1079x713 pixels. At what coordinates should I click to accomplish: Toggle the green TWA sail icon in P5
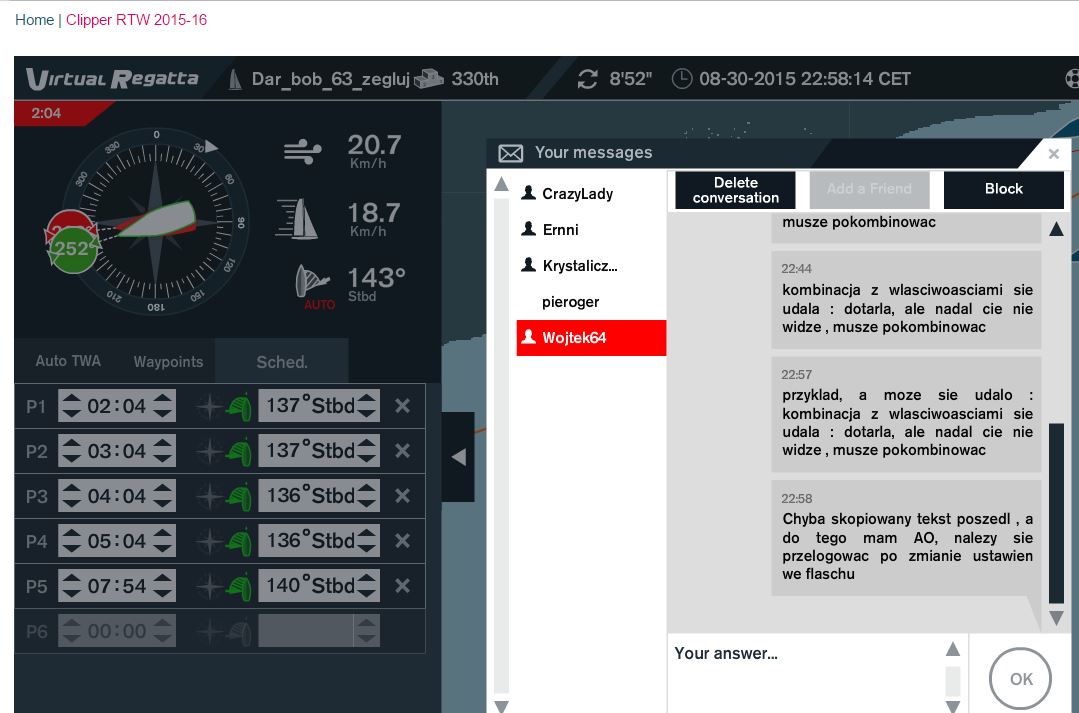pyautogui.click(x=239, y=586)
